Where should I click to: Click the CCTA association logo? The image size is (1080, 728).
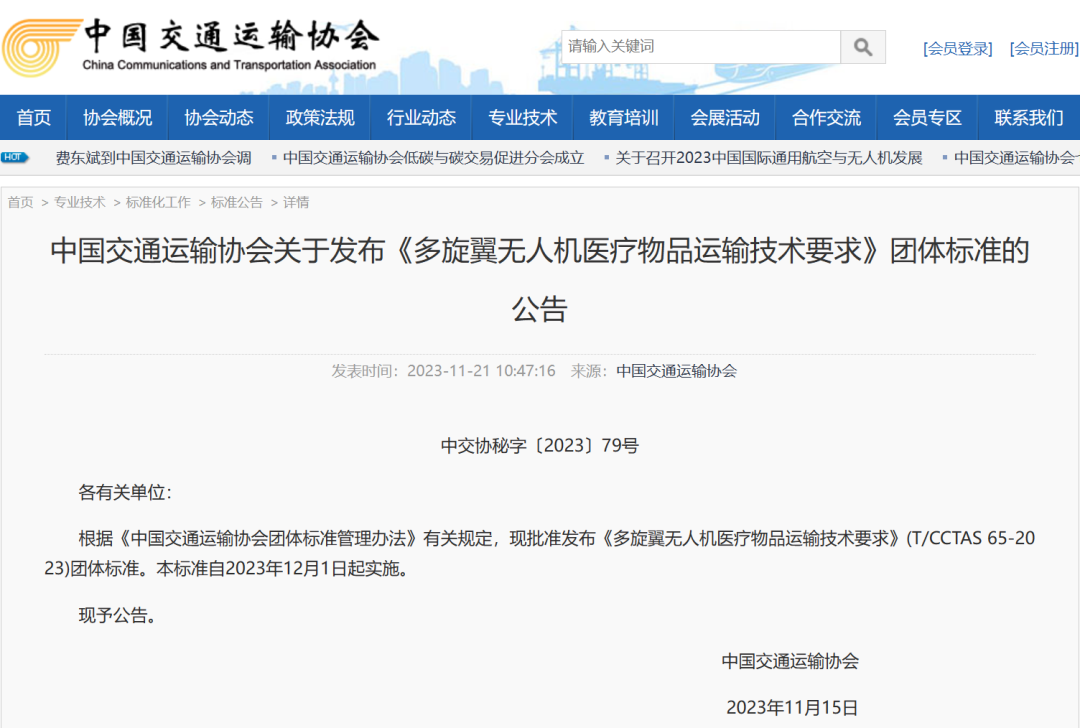click(40, 45)
